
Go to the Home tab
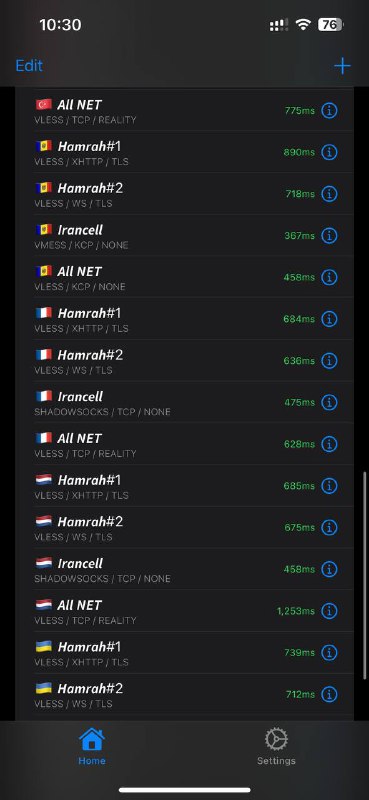pyautogui.click(x=92, y=746)
